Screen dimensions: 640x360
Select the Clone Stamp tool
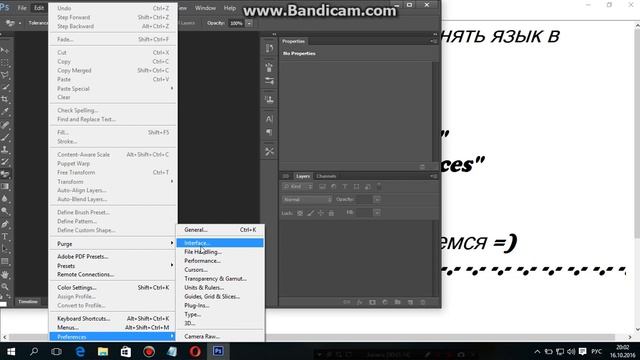[x=5, y=149]
